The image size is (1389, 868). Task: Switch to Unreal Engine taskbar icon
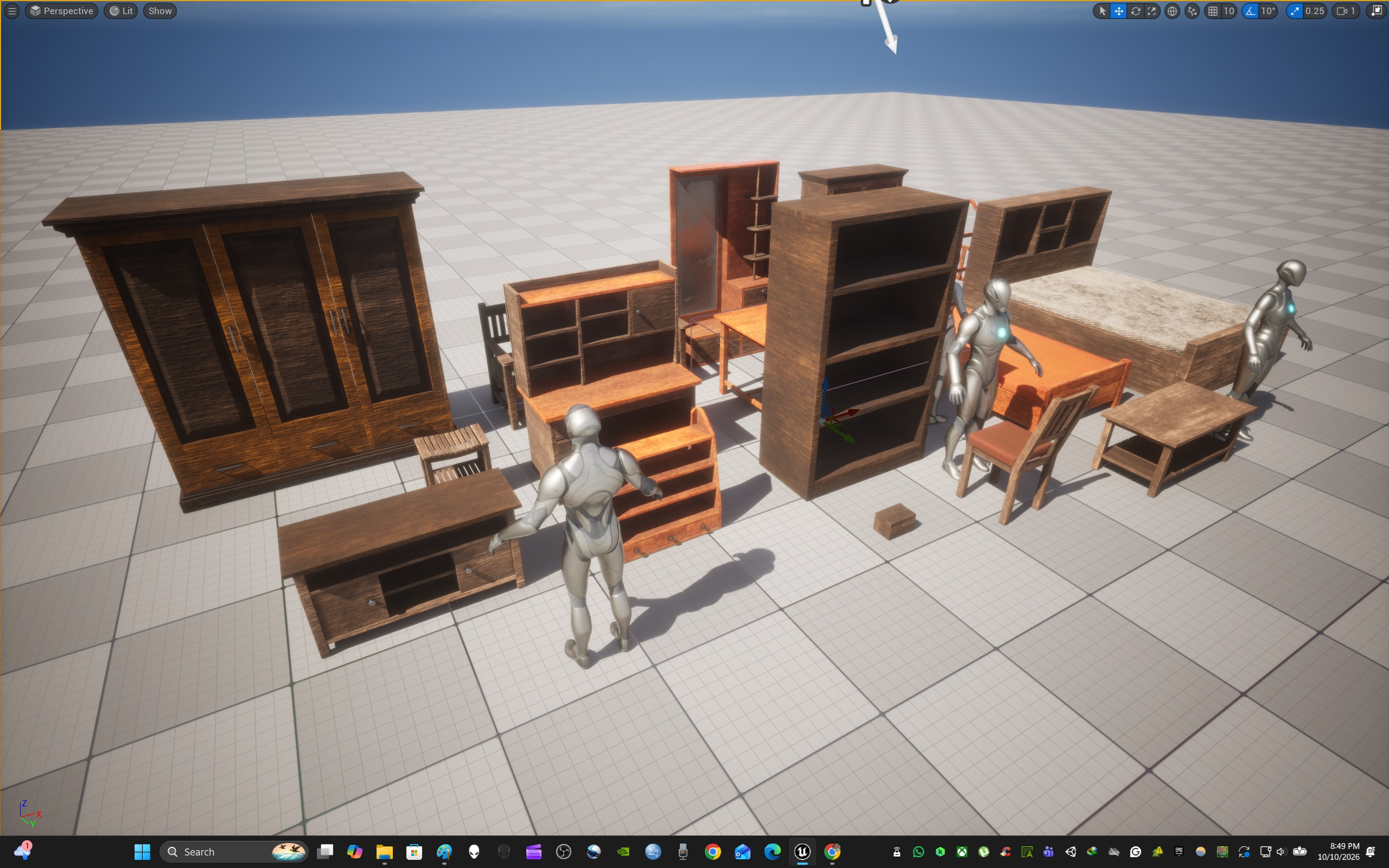tap(802, 851)
